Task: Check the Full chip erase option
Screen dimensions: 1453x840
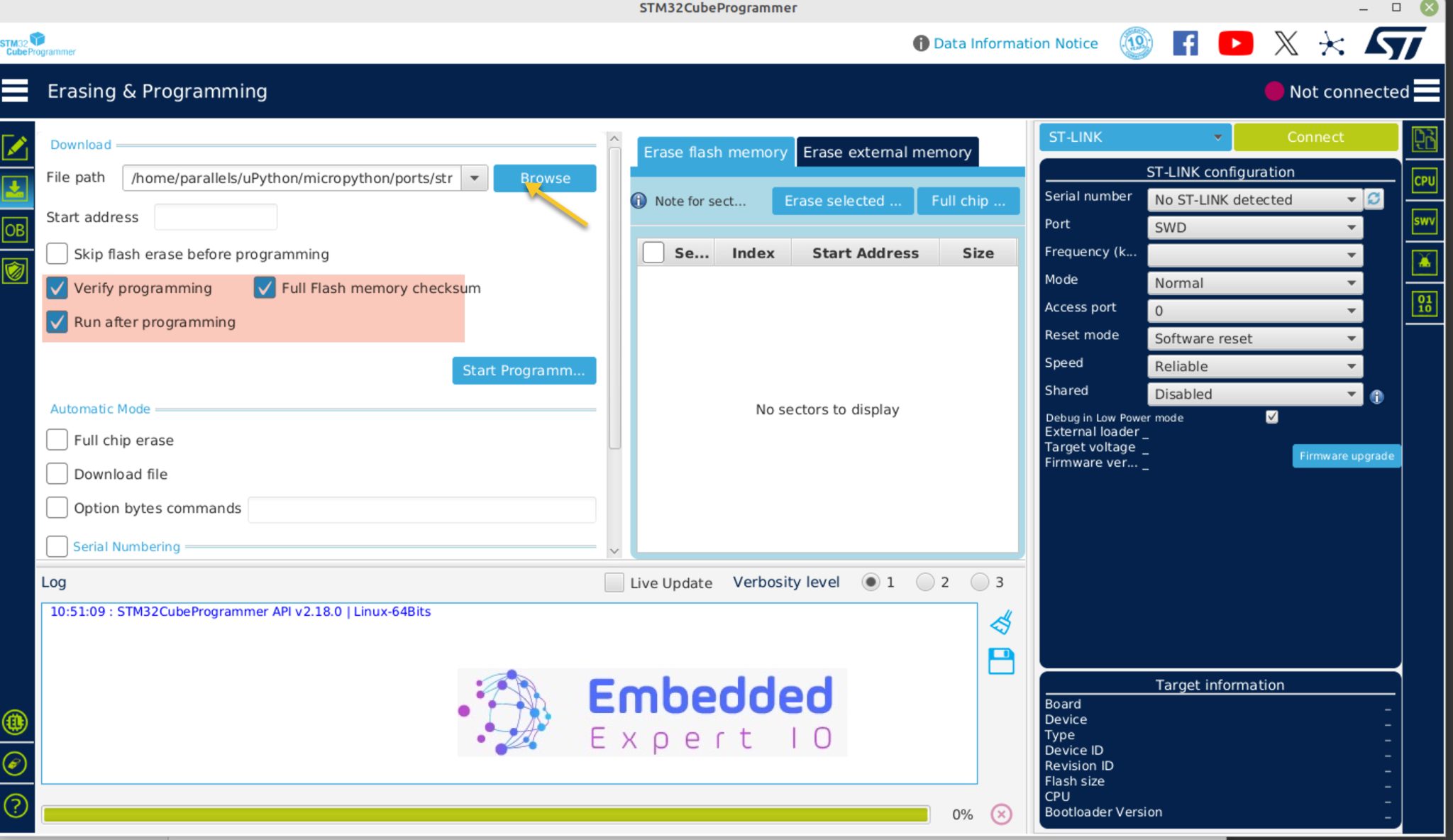Action: tap(57, 439)
